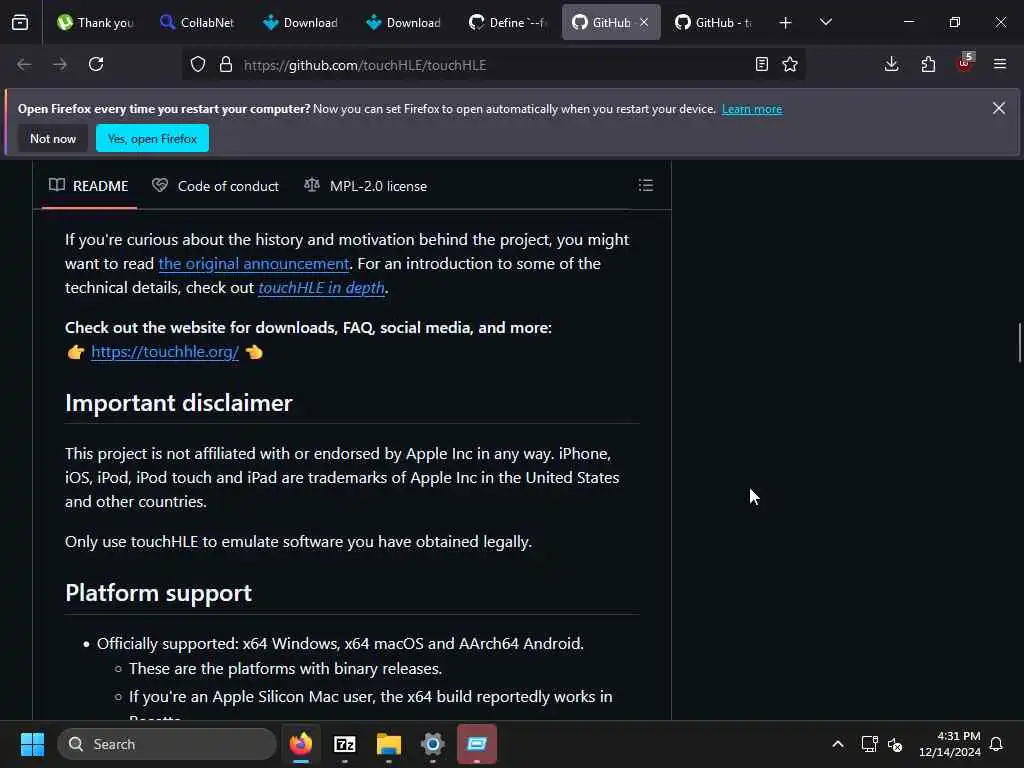Open Settings gear from the taskbar

[432, 744]
